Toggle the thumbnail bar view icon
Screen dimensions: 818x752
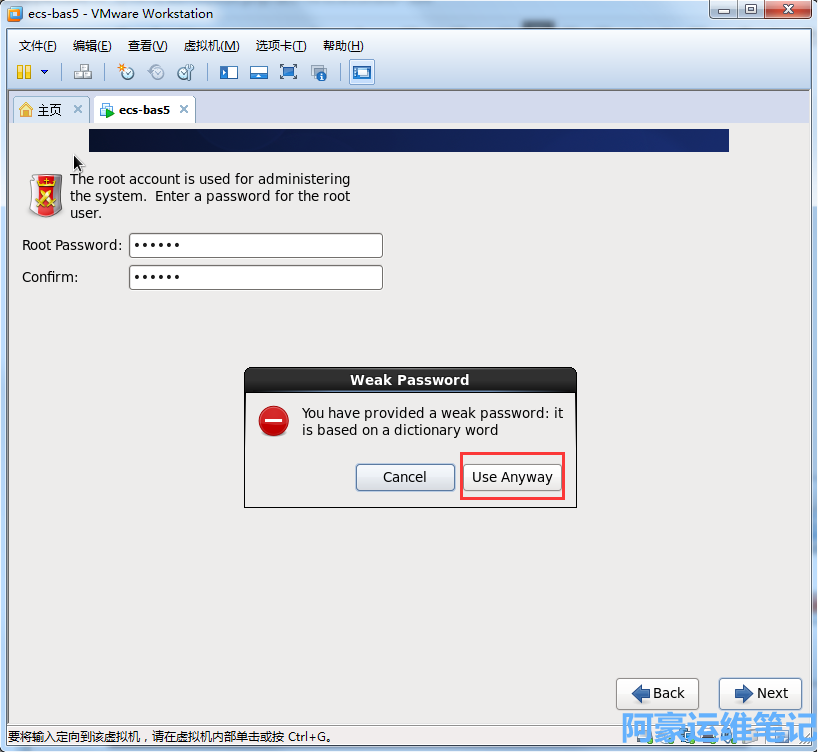click(x=259, y=72)
